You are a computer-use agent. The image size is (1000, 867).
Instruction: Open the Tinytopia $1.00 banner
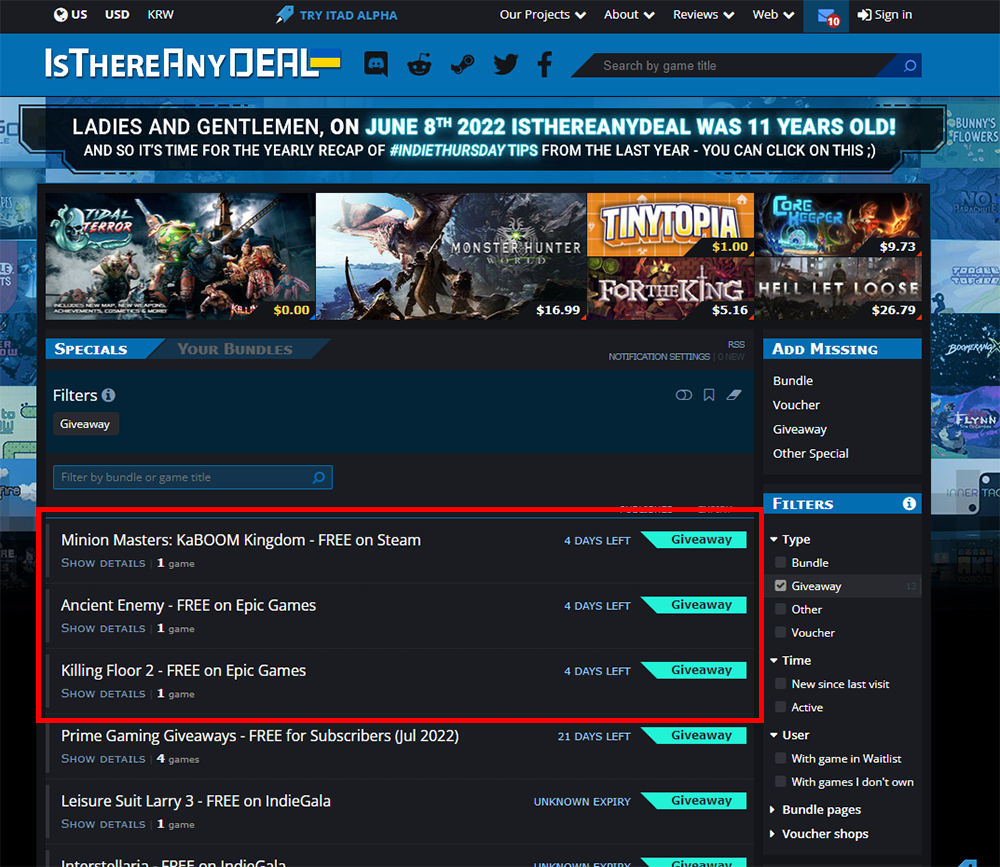[x=670, y=225]
